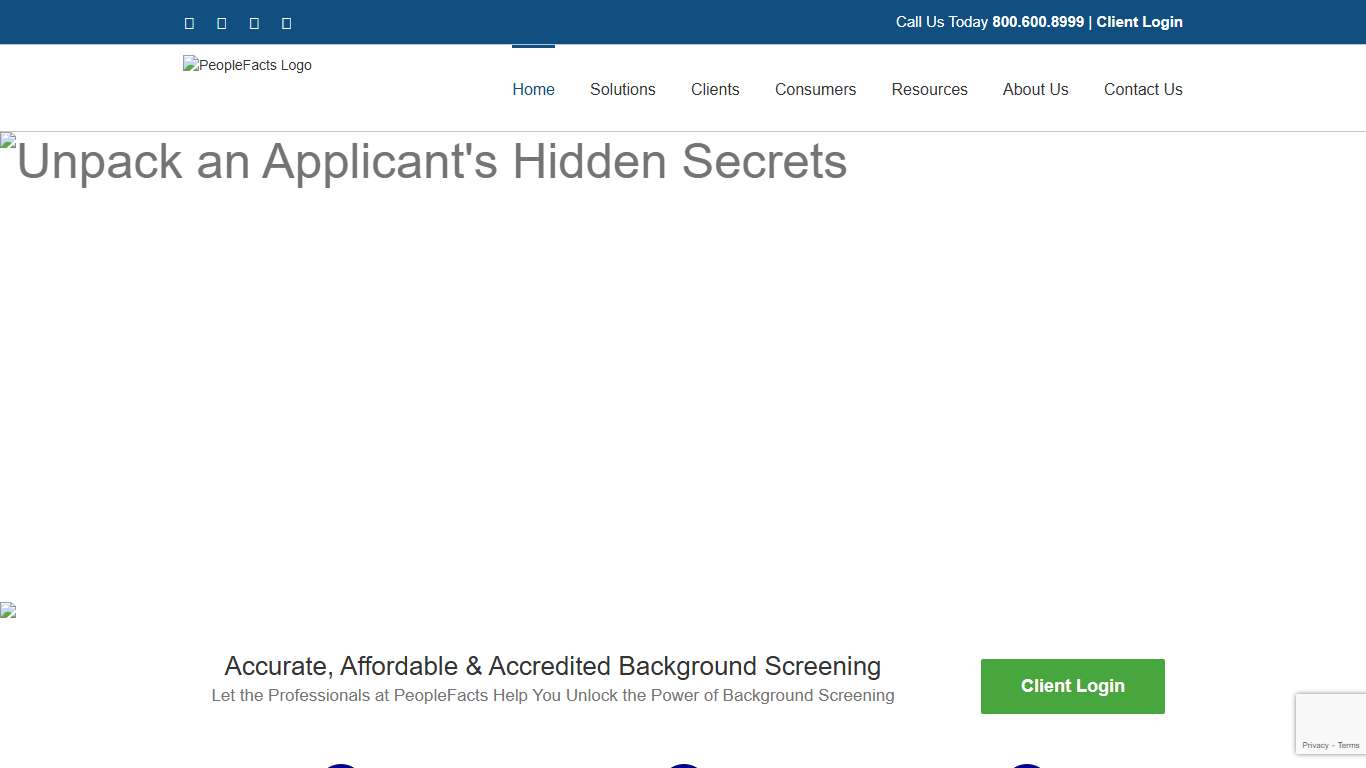Image resolution: width=1366 pixels, height=768 pixels.
Task: Click the middle blue circular feature icon
Action: click(684, 766)
